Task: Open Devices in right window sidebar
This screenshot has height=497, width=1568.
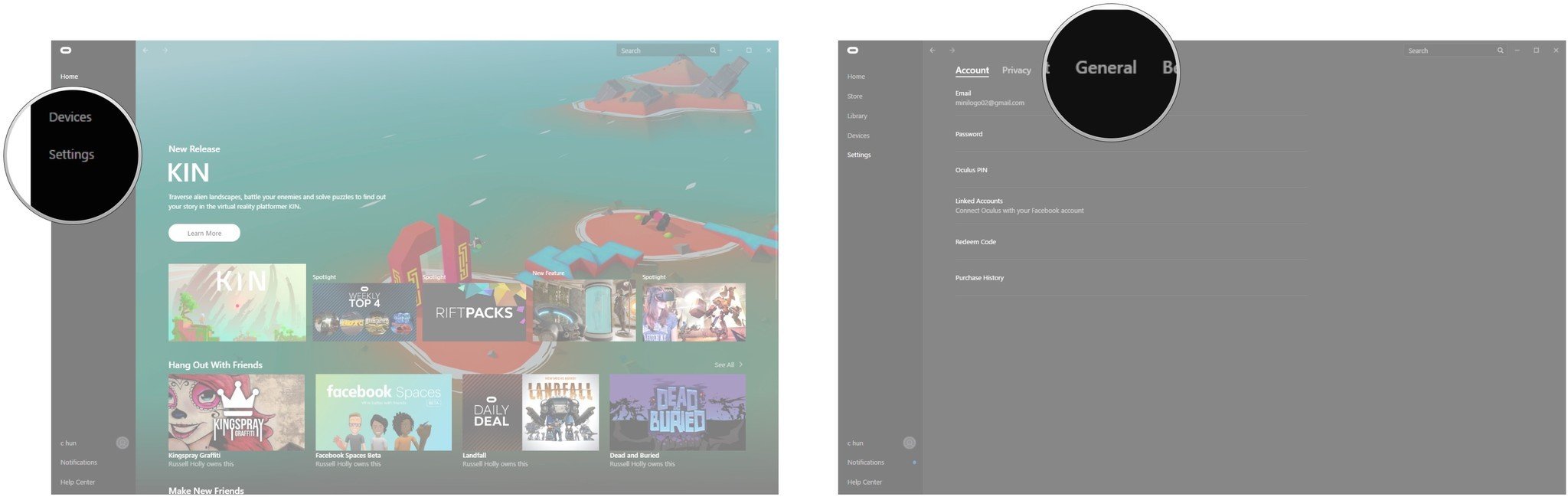Action: (x=858, y=136)
